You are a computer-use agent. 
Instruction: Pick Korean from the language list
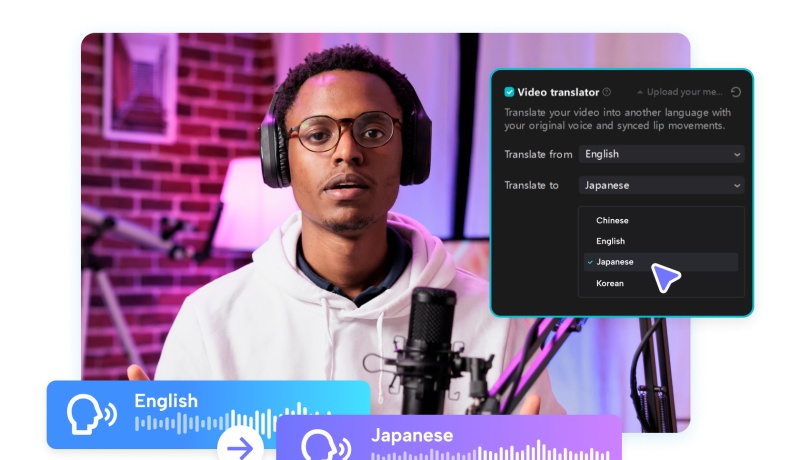coord(610,283)
